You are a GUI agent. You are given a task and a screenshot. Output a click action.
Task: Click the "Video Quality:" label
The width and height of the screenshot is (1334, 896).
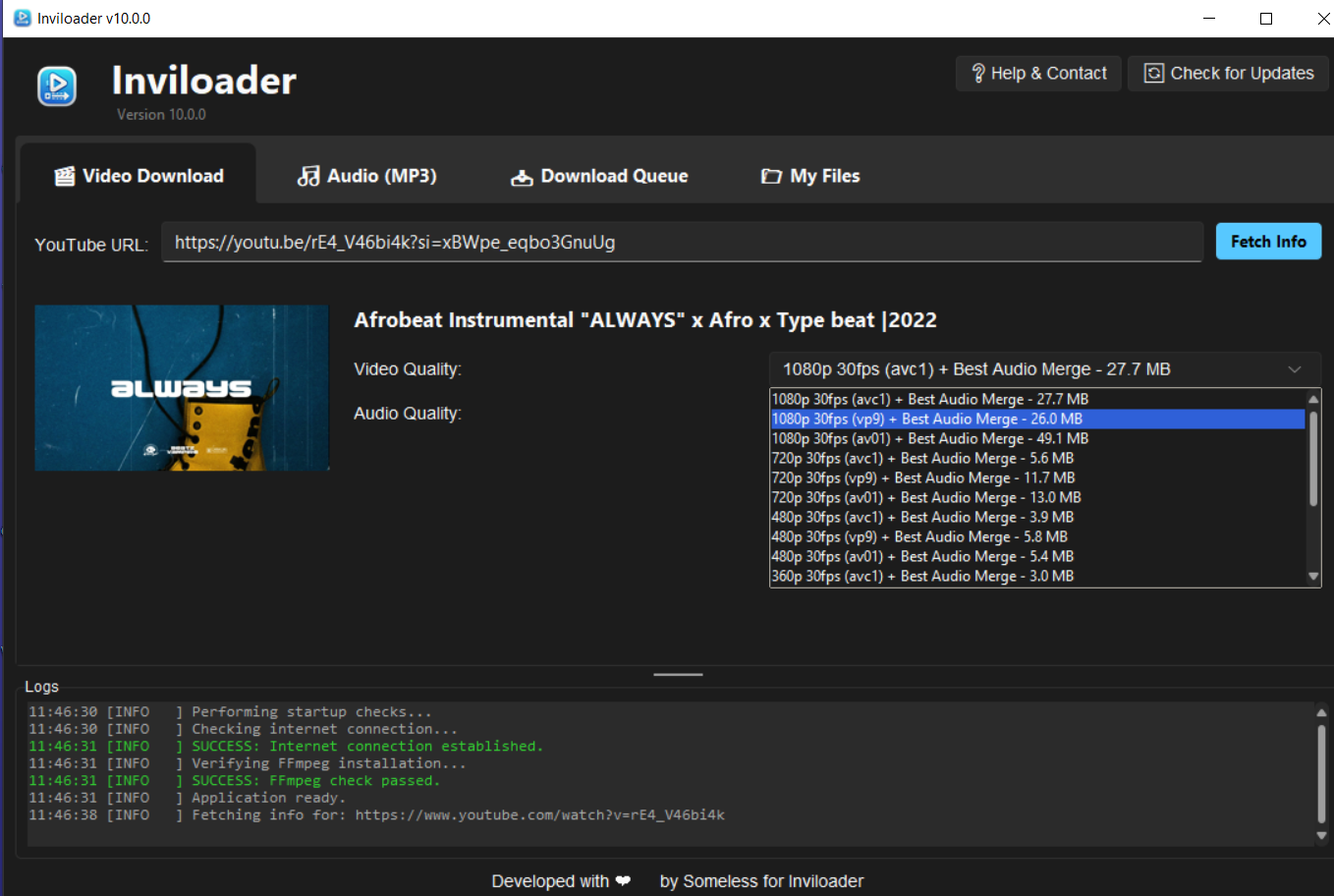point(408,369)
